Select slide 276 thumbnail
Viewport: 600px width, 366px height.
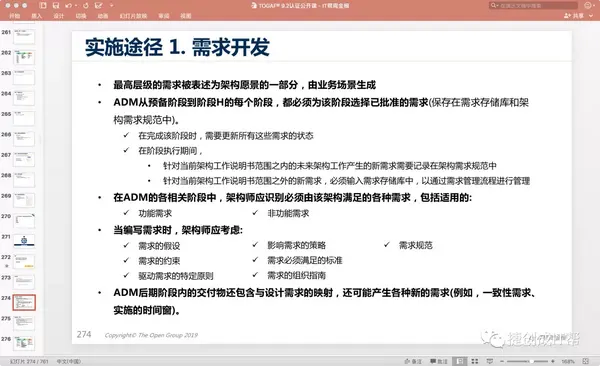point(24,343)
